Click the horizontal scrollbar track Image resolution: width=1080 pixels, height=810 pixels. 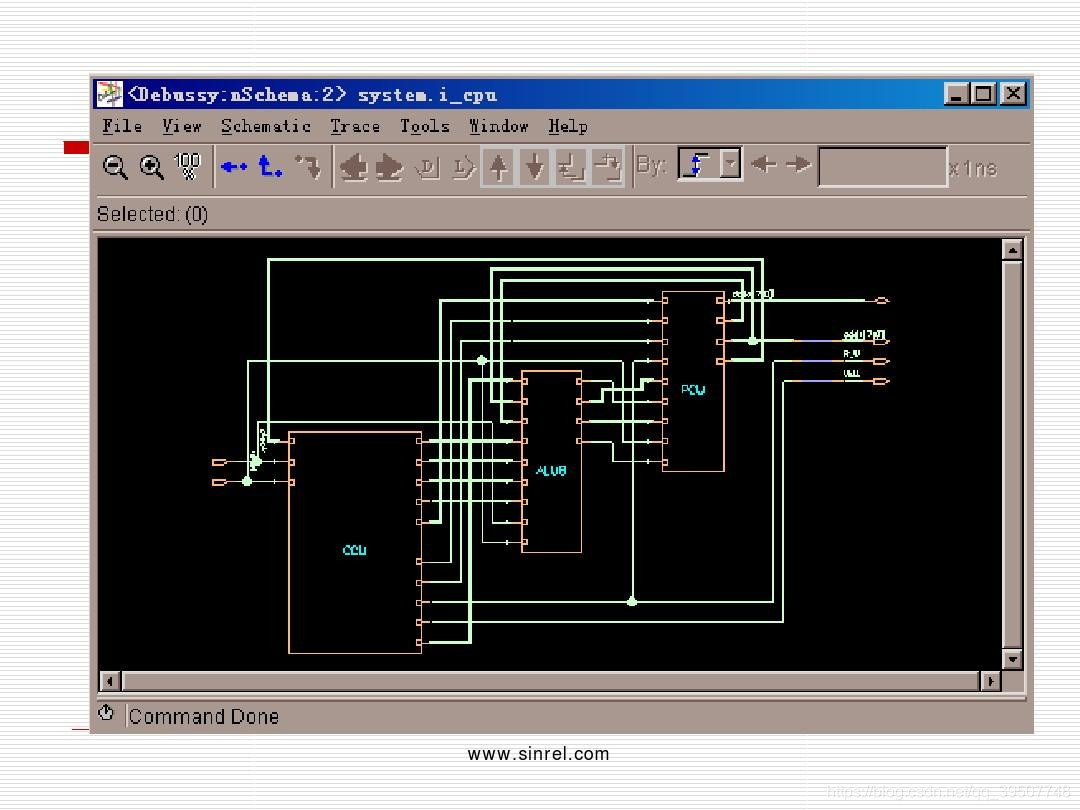pos(550,681)
